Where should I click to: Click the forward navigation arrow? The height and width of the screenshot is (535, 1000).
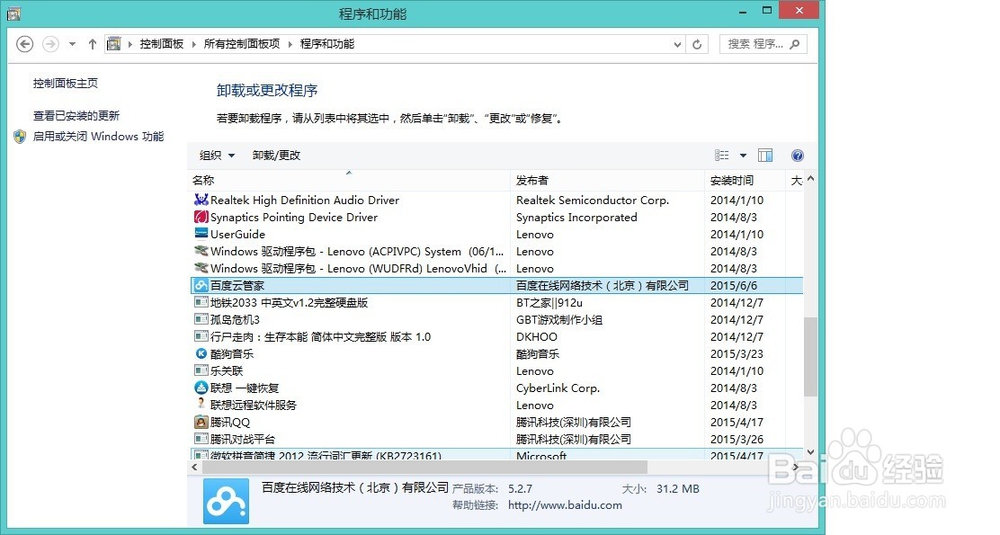click(x=50, y=44)
